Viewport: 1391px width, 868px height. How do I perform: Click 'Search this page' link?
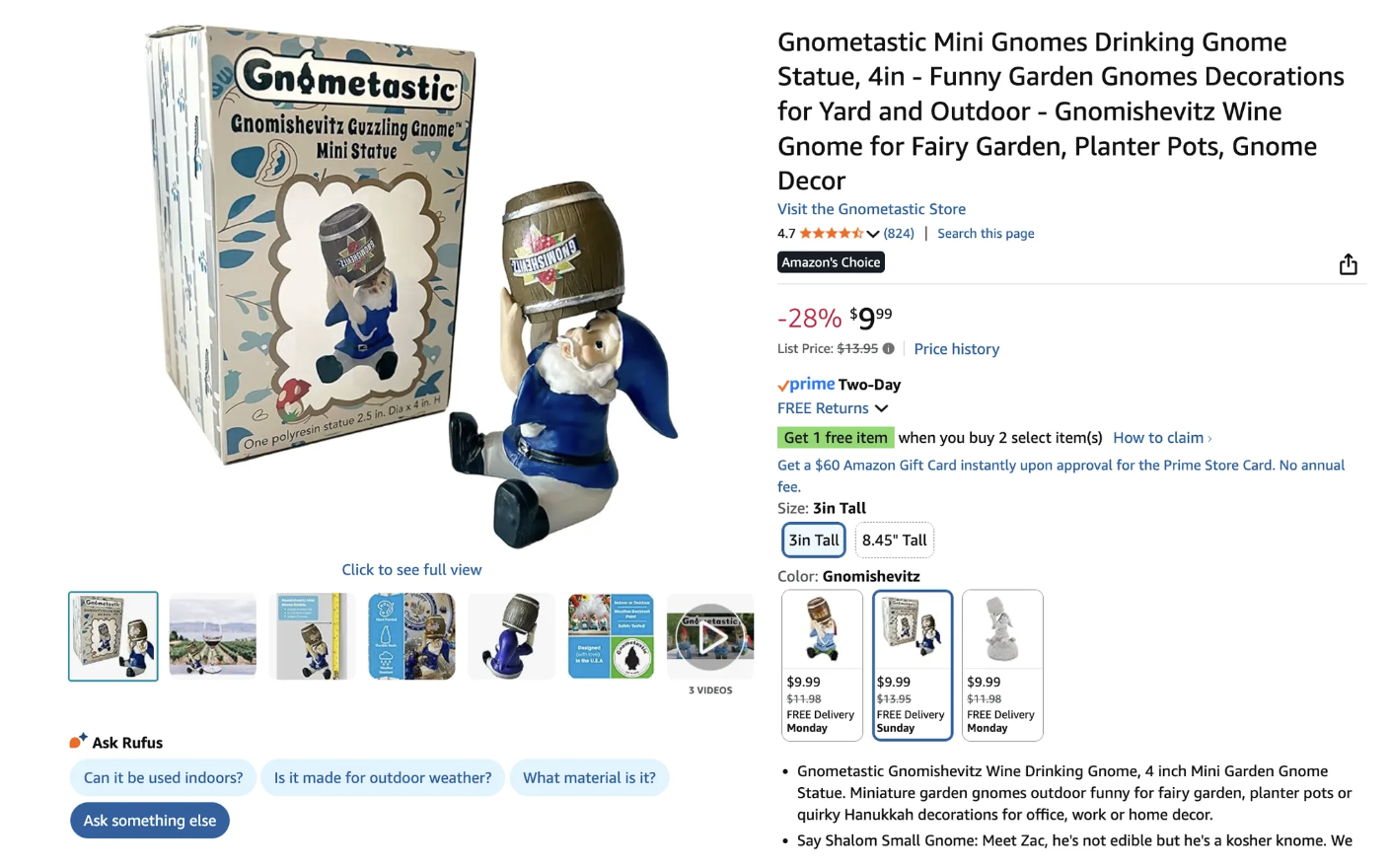point(986,234)
